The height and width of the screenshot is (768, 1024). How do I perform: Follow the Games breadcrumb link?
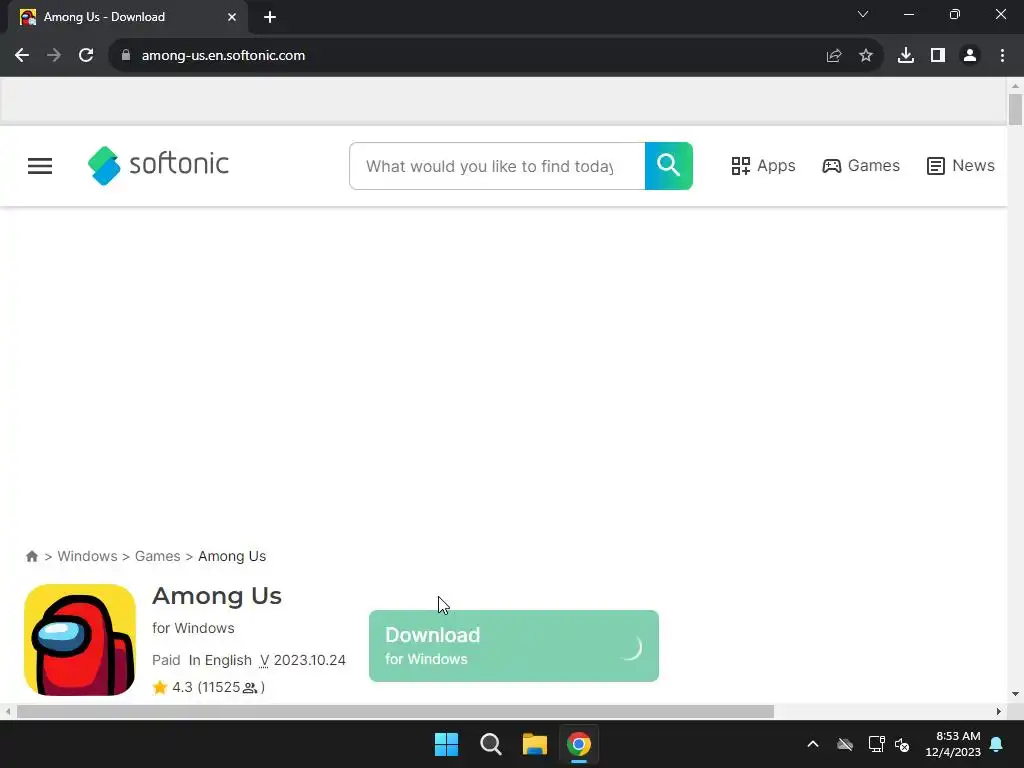coord(157,556)
